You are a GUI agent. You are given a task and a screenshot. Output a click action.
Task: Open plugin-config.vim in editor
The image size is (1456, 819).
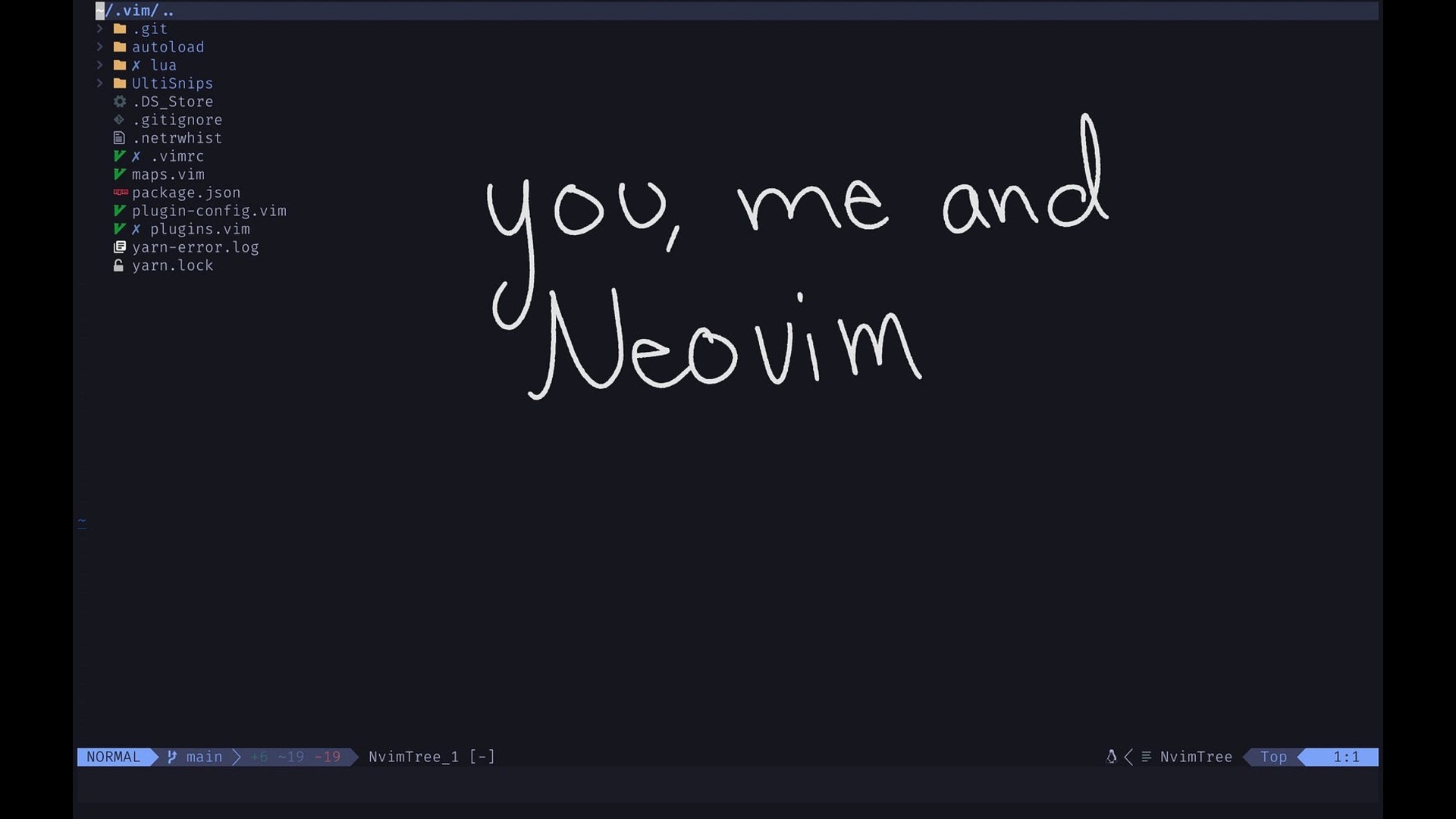[x=208, y=210]
